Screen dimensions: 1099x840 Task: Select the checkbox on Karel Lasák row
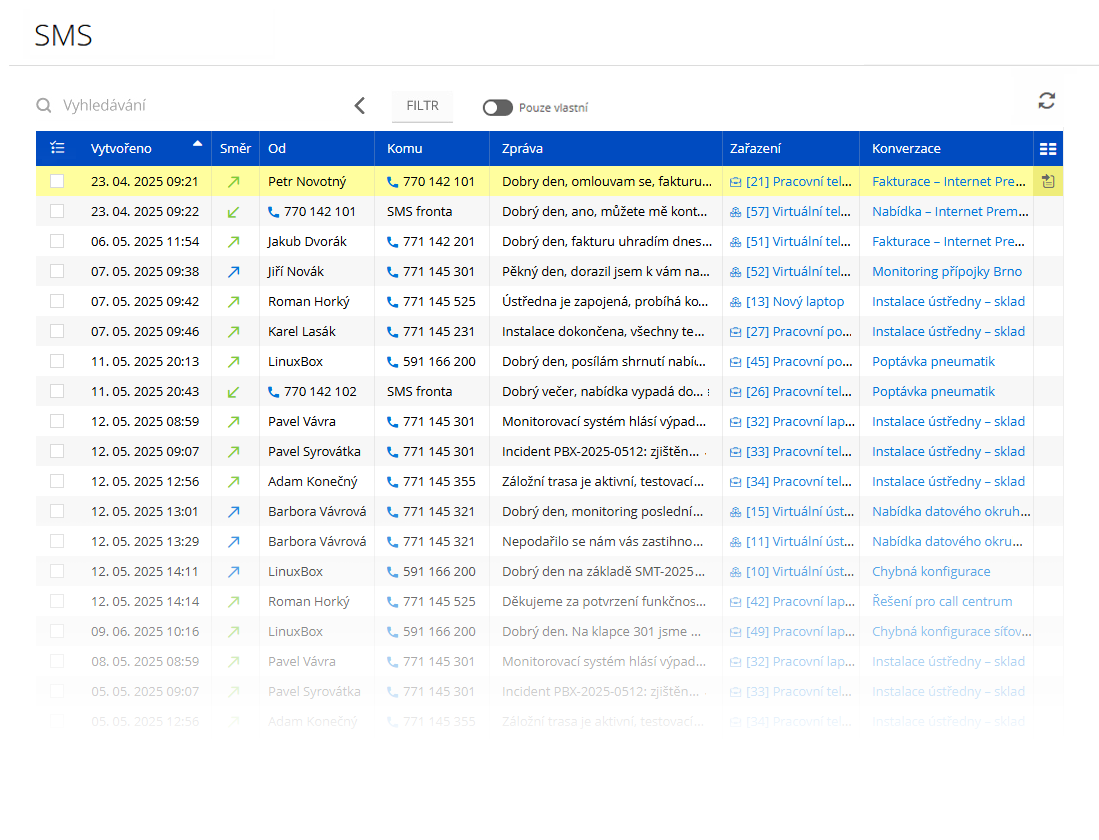point(57,331)
